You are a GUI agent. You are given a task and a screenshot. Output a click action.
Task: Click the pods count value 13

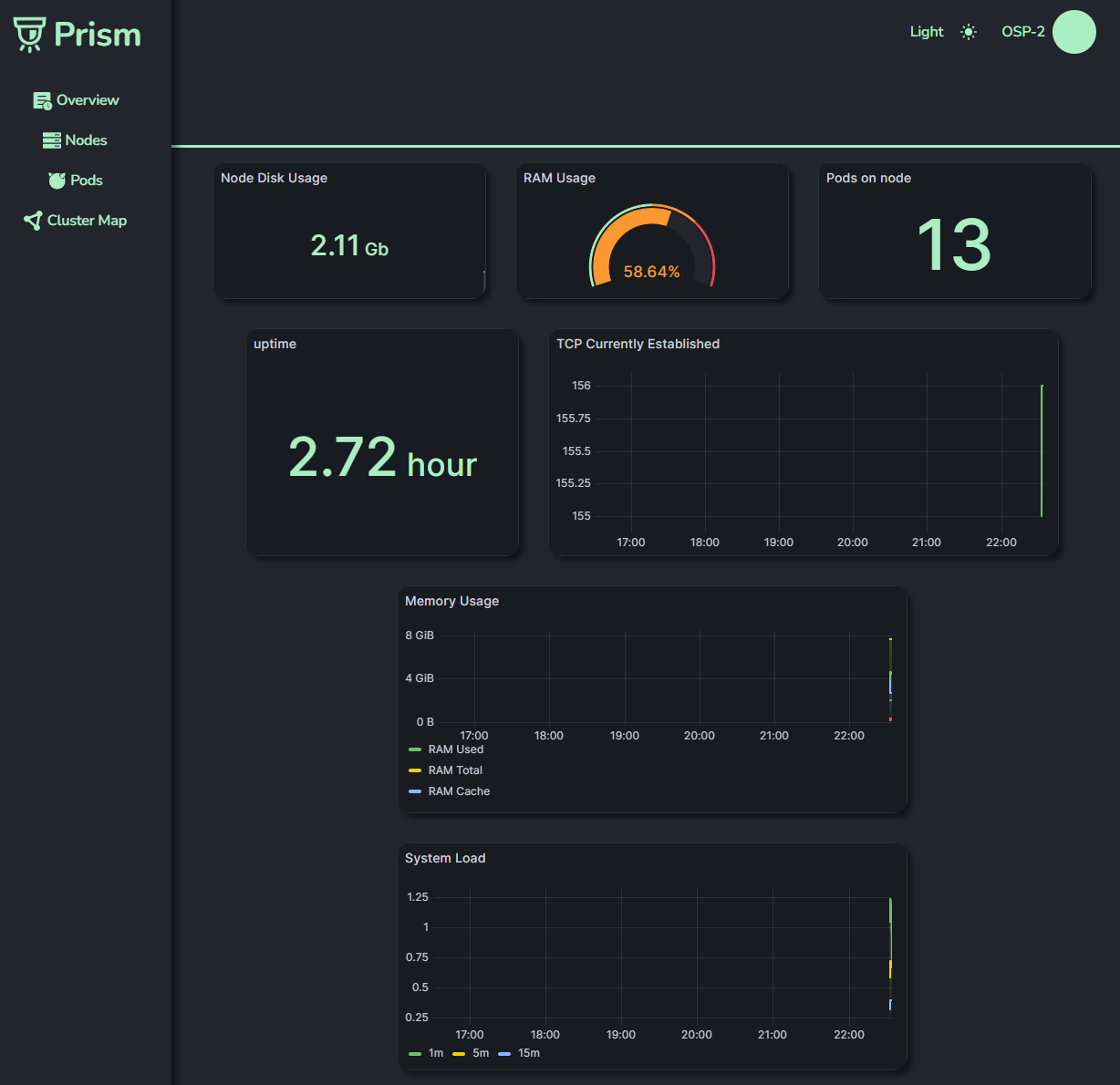pyautogui.click(x=954, y=244)
